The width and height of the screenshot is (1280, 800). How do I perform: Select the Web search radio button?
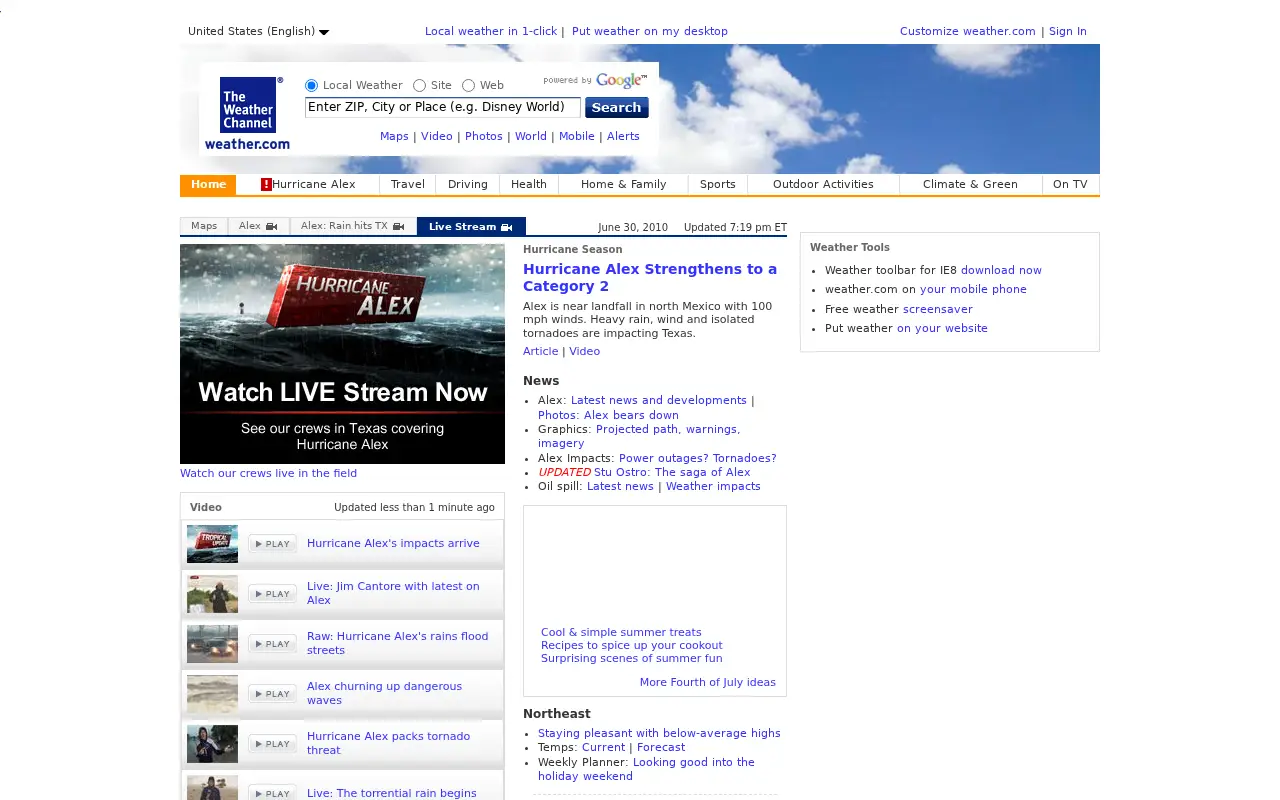point(468,86)
